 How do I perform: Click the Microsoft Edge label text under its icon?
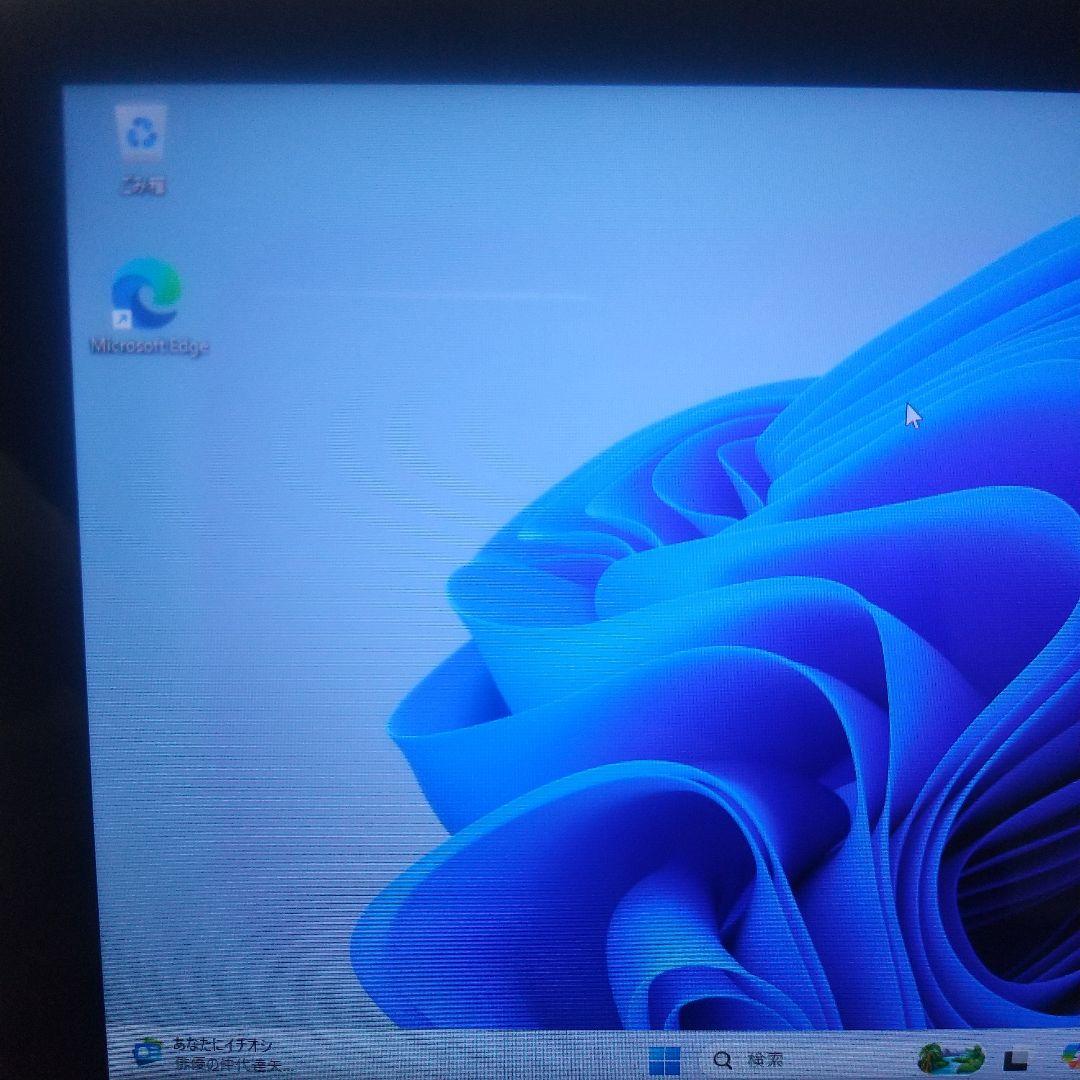[x=150, y=347]
